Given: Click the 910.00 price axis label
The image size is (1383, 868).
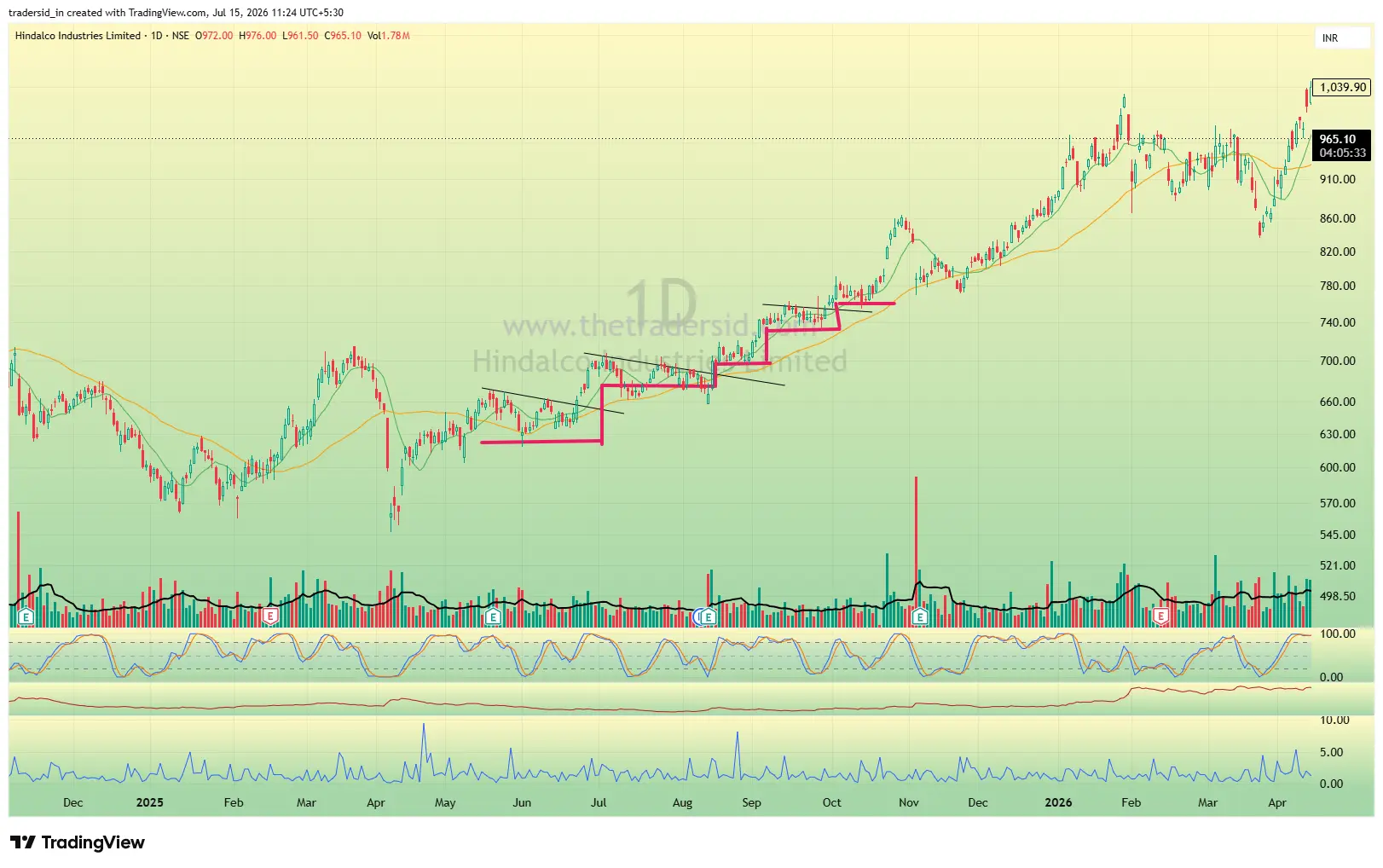Looking at the screenshot, I should coord(1337,179).
